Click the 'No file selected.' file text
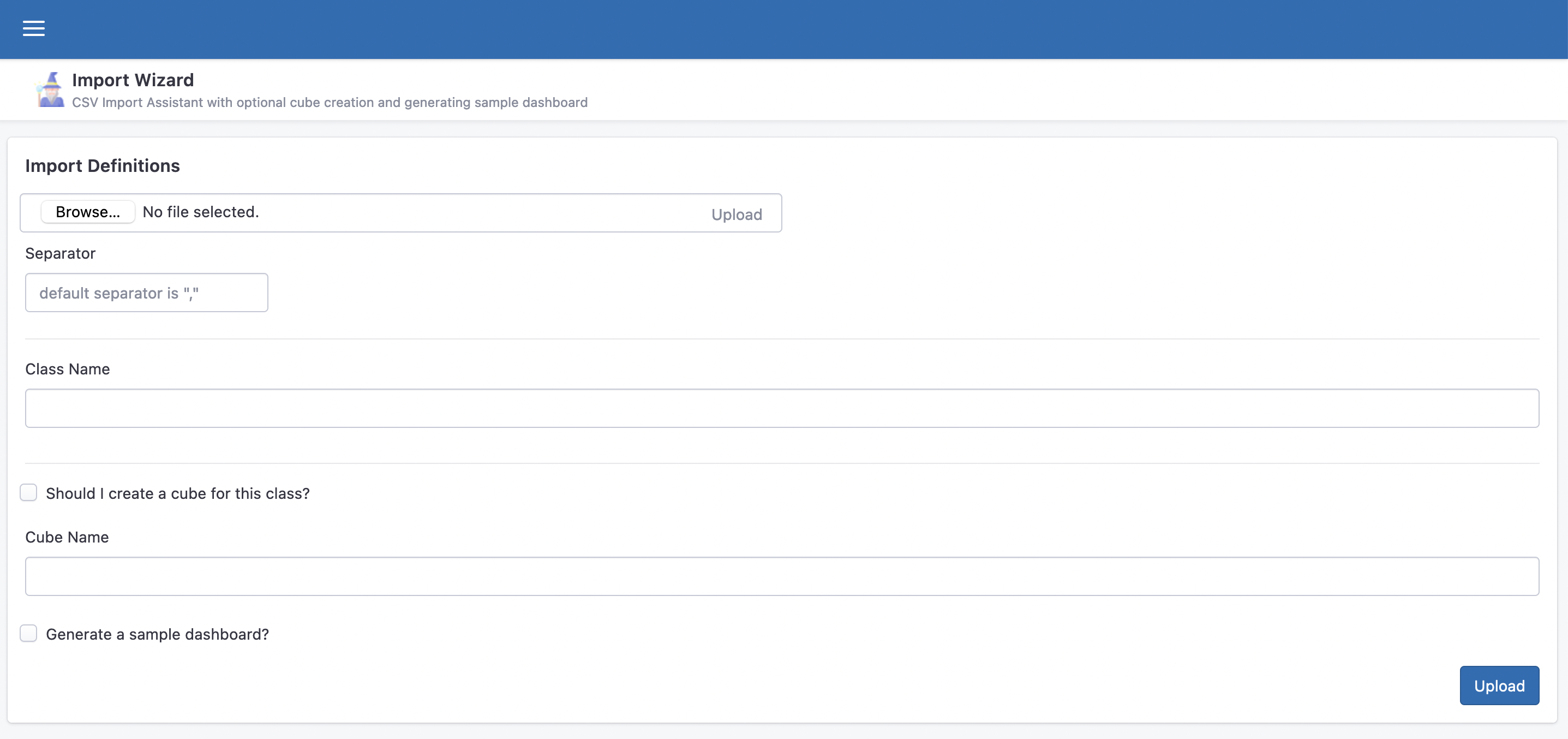 point(200,212)
